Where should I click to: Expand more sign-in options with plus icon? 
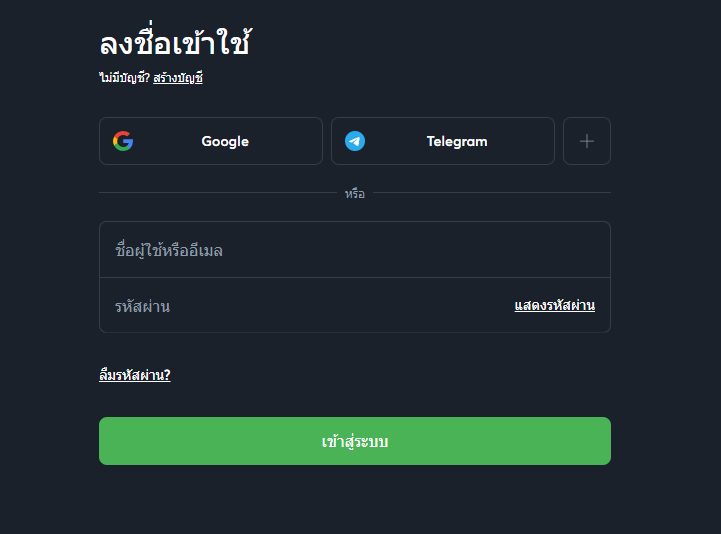(x=587, y=141)
